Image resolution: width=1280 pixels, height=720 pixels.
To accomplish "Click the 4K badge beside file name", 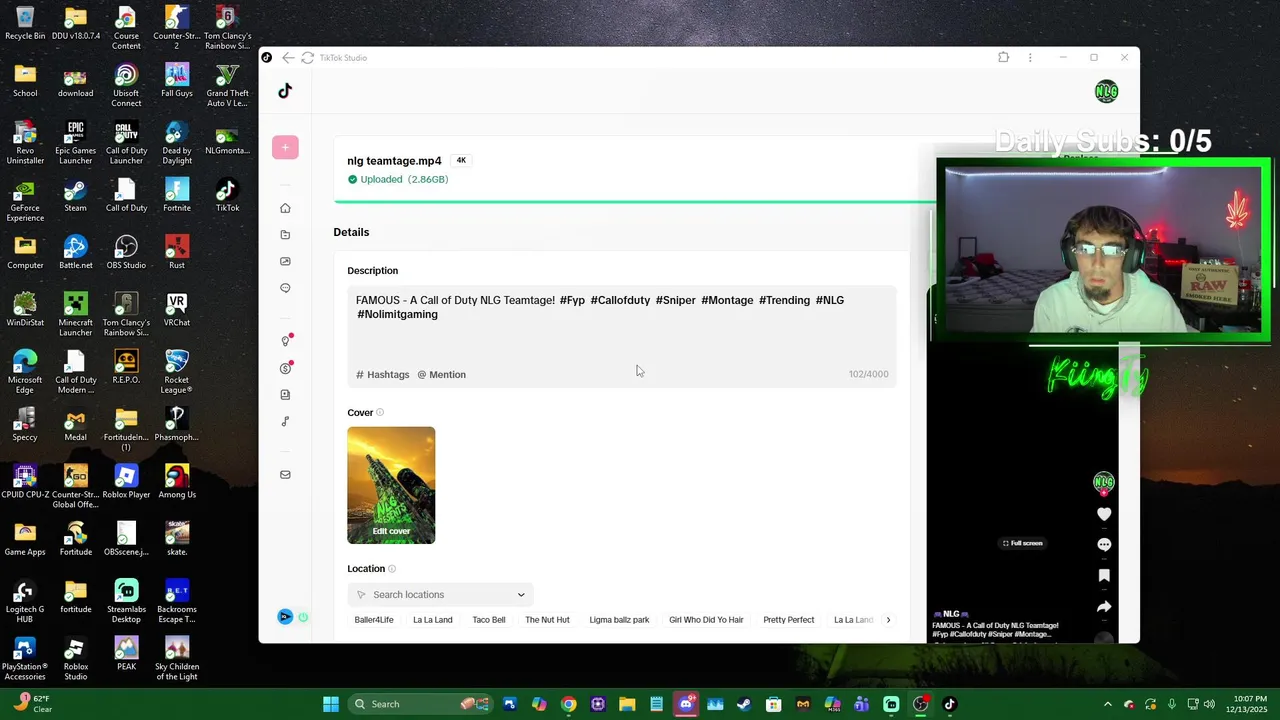I will [x=461, y=161].
